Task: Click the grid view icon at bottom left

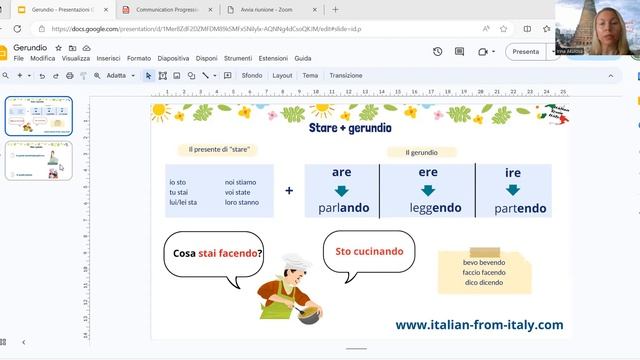Action: [x=3, y=342]
